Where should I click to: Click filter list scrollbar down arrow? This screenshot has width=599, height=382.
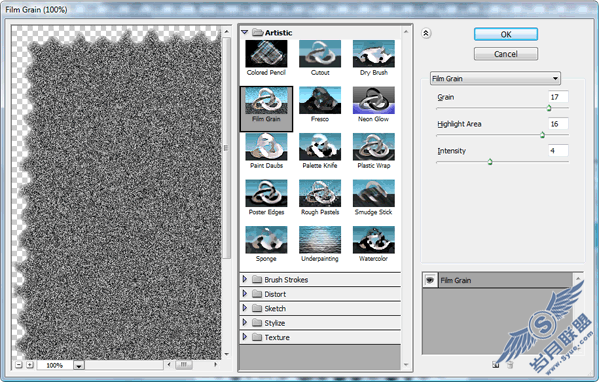pos(406,365)
